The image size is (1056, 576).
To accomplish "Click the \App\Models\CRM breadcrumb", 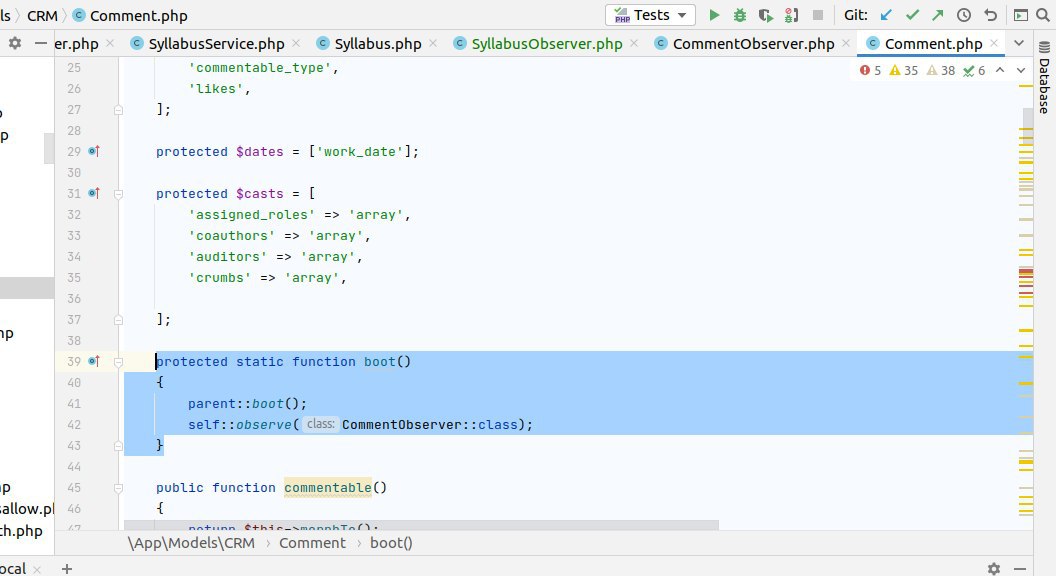I will [x=191, y=543].
